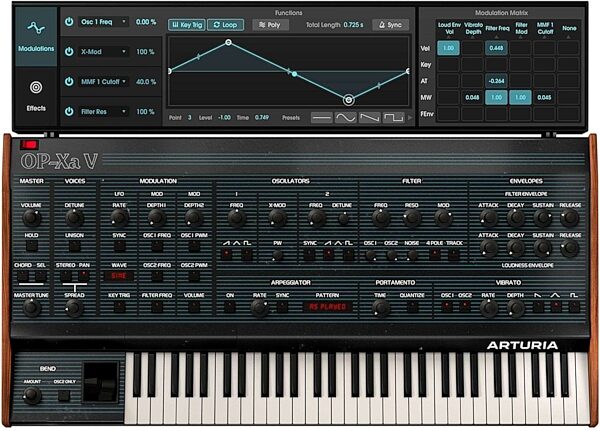Open Filter Res destination dropdown
The image size is (600, 431).
103,111
